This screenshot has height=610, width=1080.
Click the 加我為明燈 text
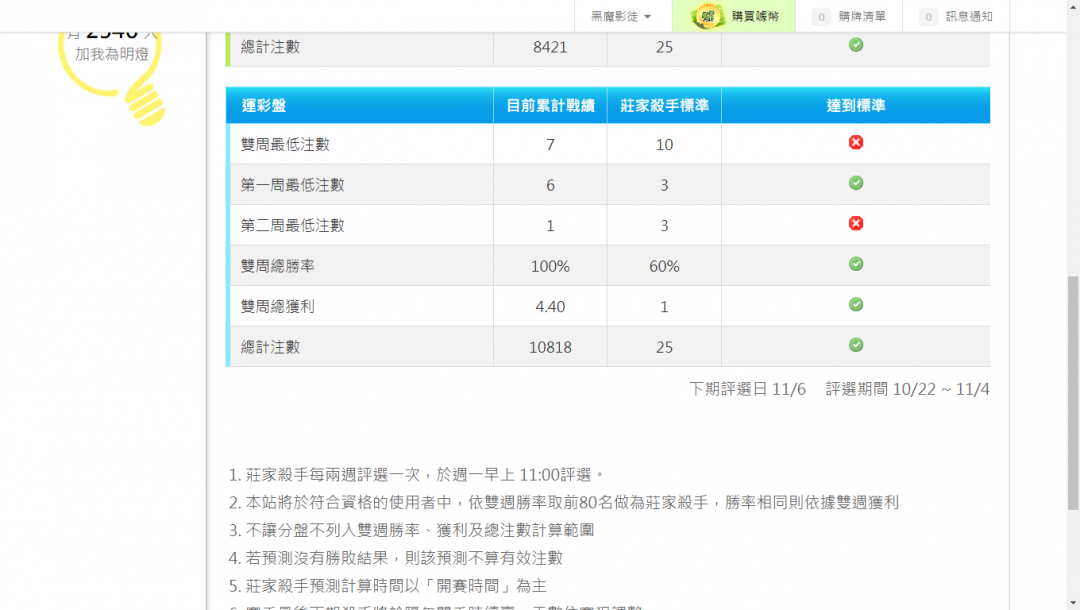pos(112,54)
